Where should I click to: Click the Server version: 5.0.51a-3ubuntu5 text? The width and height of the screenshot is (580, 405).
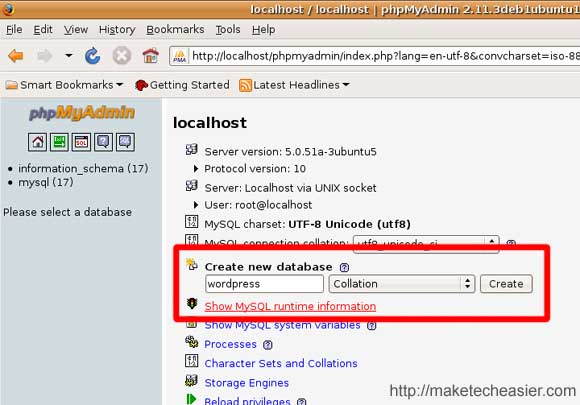pos(291,152)
